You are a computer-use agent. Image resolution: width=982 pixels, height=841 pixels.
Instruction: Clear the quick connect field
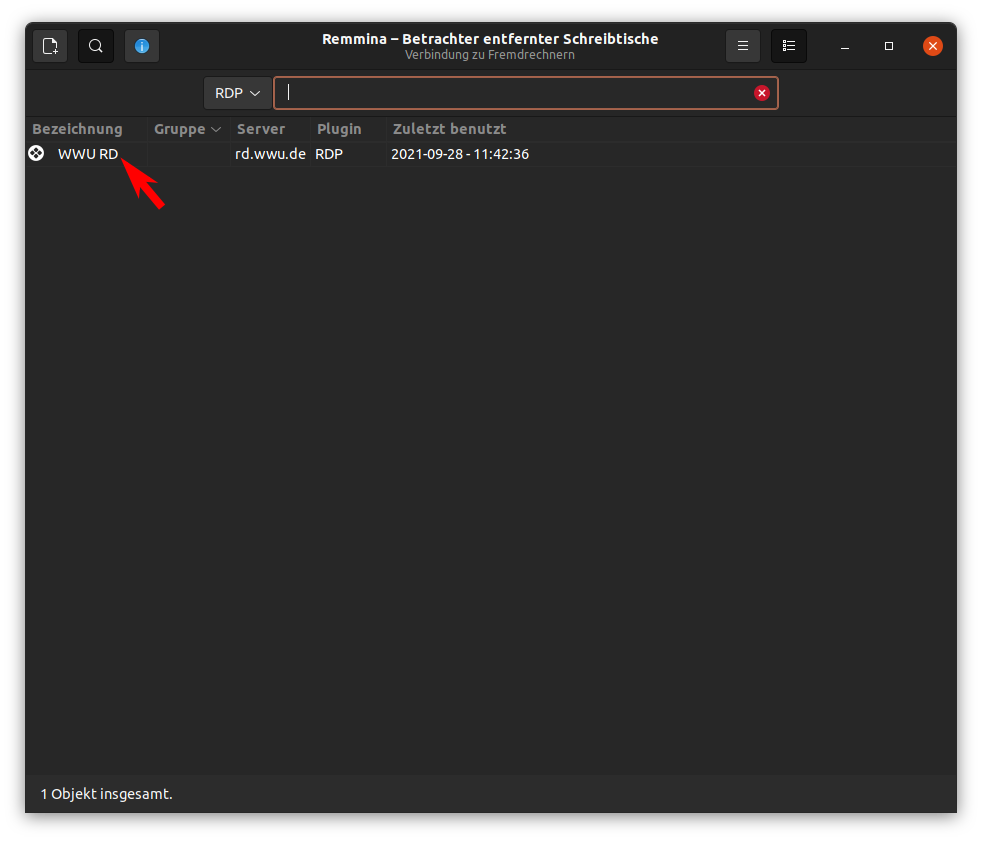click(762, 93)
